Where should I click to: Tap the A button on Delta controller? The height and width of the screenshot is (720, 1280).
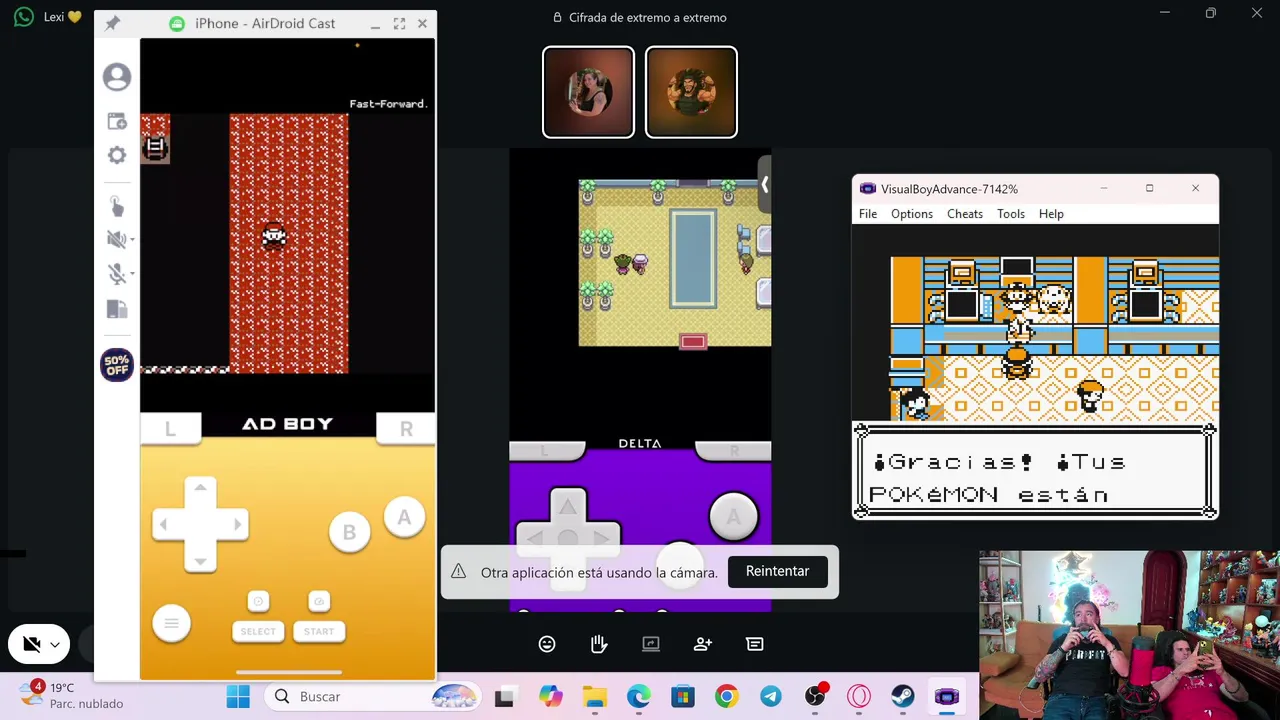click(733, 516)
